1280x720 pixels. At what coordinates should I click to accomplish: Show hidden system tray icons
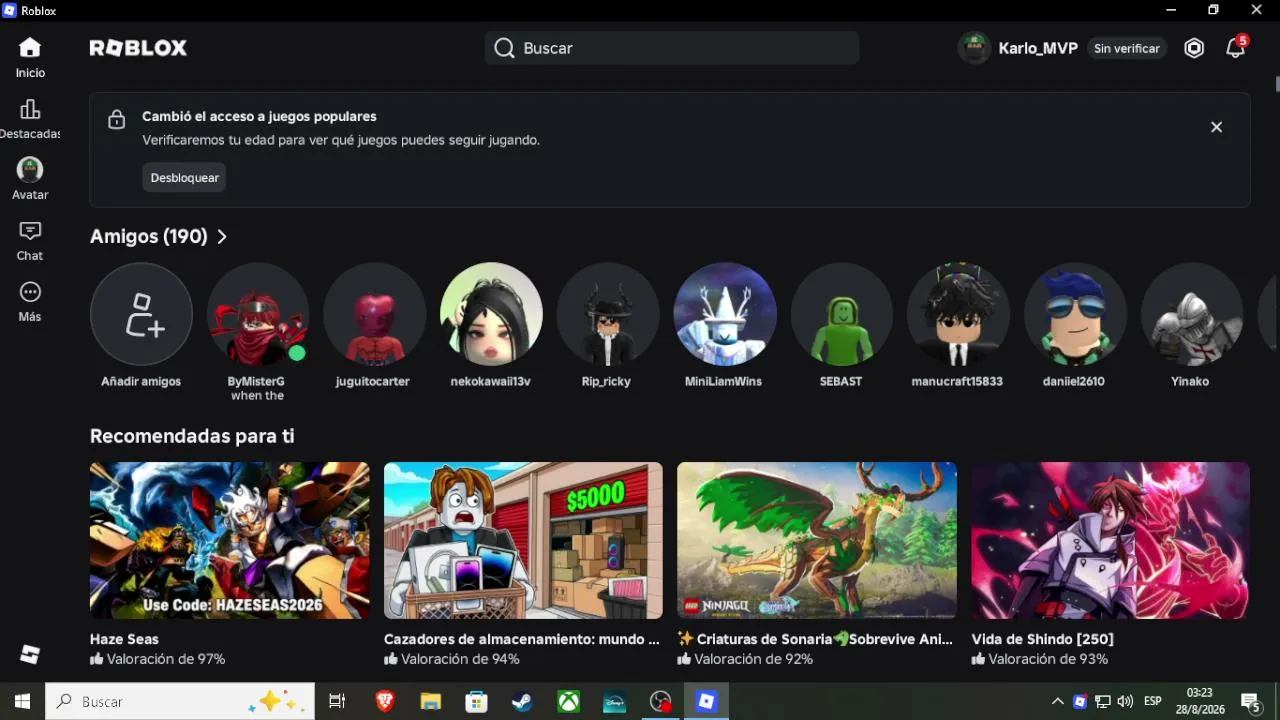tap(1058, 702)
